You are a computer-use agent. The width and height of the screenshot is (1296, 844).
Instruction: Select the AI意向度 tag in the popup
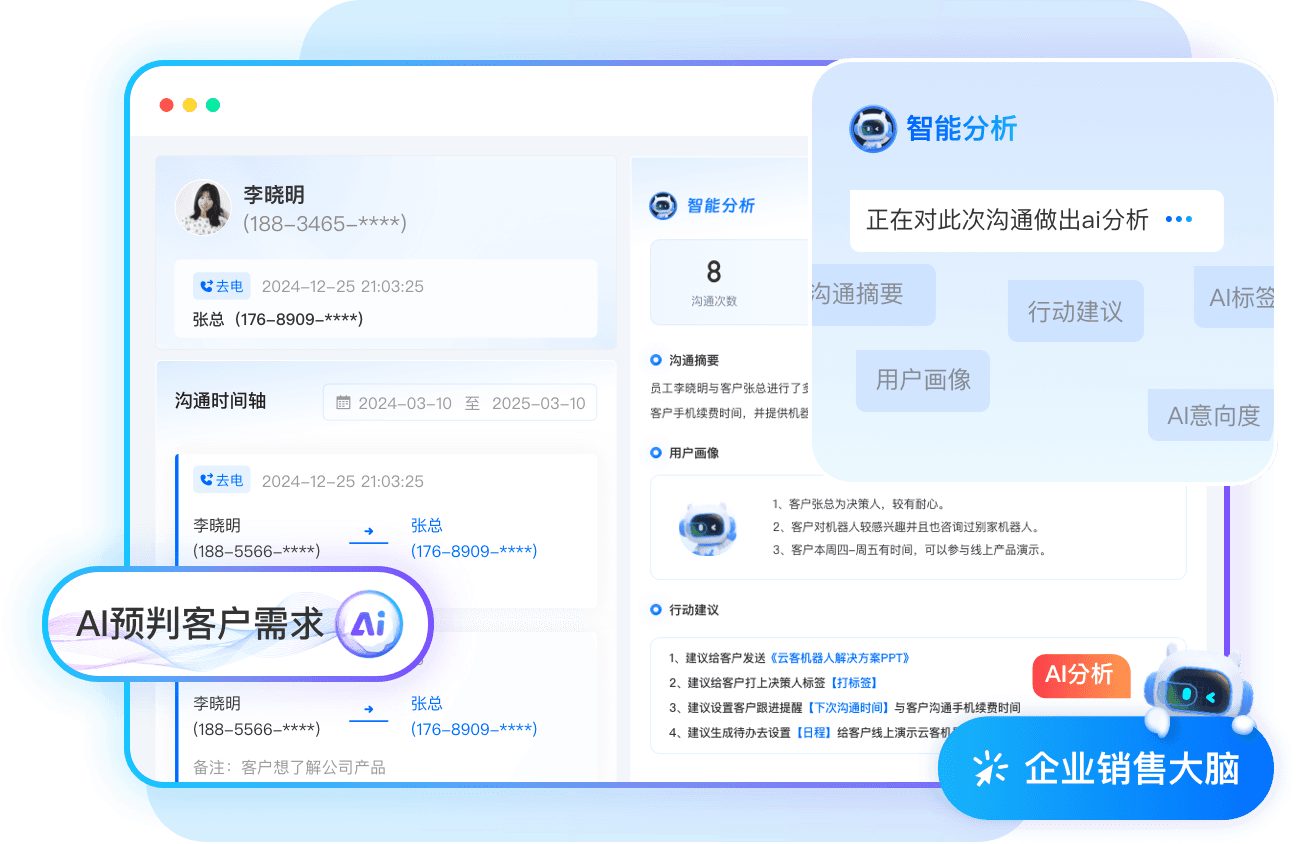[x=1211, y=415]
